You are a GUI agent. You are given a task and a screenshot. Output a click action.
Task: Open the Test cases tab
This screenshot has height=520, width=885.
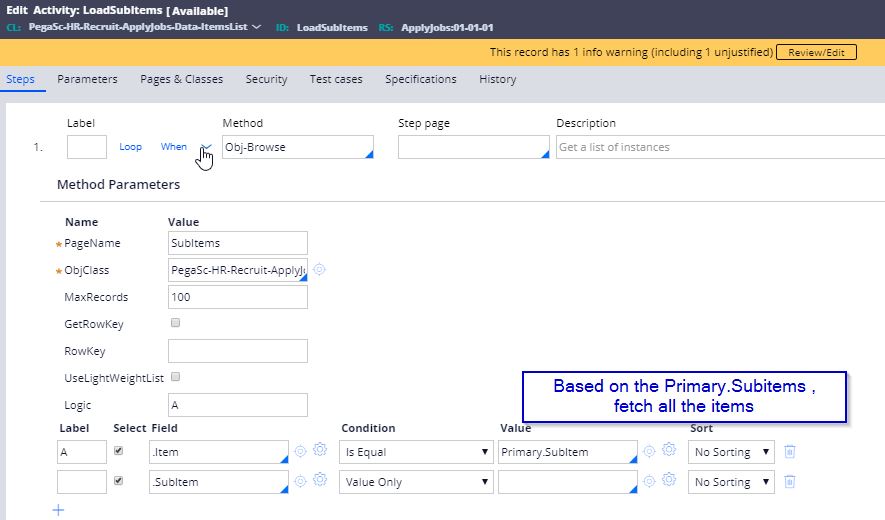tap(336, 79)
